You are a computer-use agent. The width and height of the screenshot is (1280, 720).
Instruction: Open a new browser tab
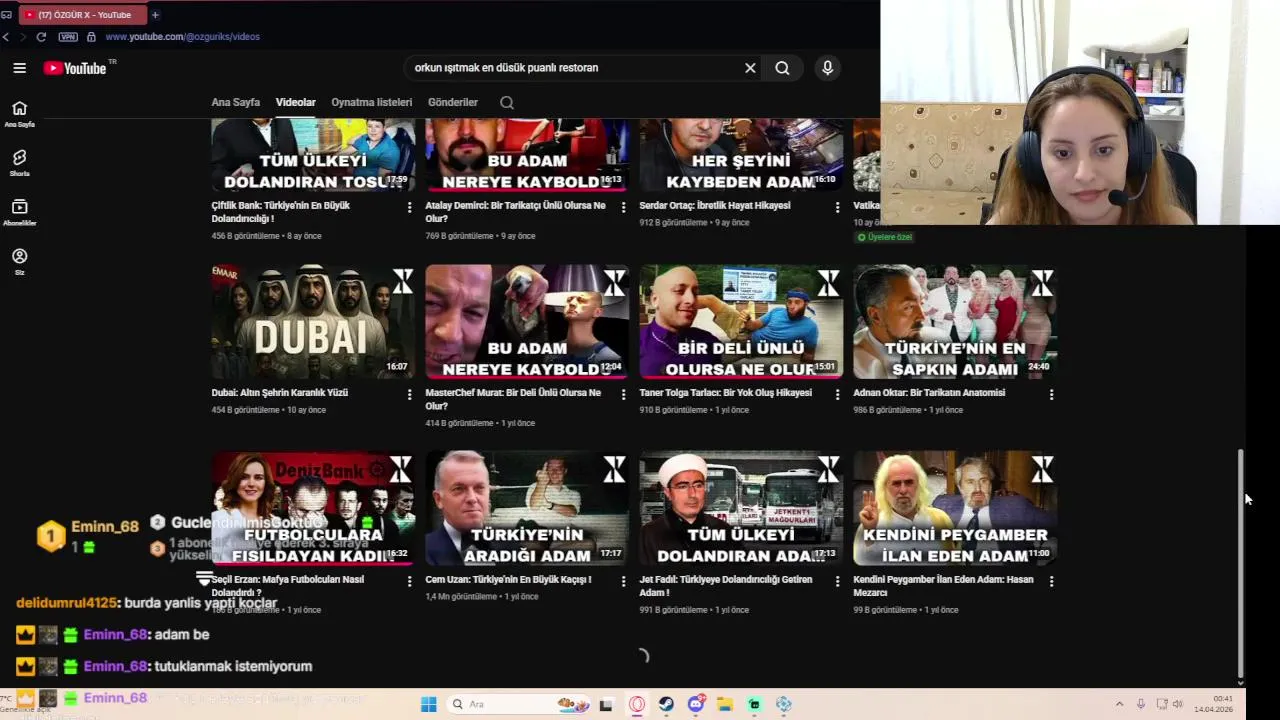point(155,15)
